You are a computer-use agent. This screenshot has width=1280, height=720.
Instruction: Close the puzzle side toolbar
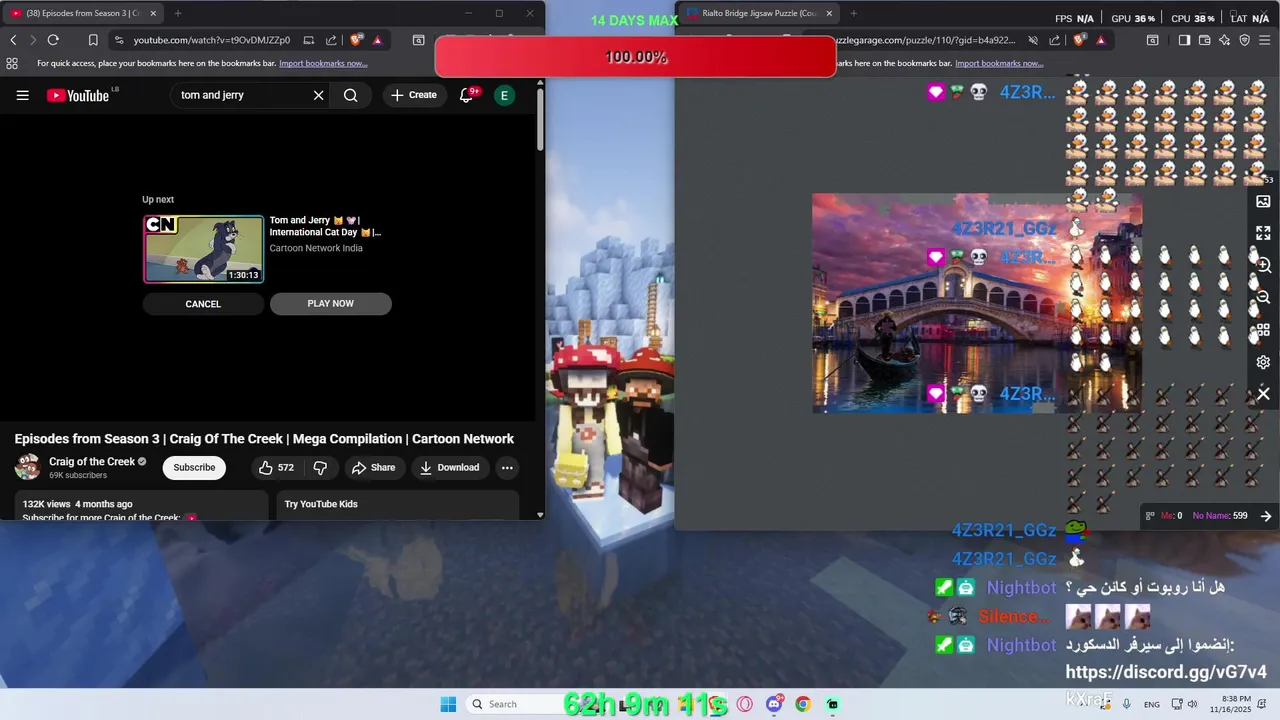point(1263,394)
